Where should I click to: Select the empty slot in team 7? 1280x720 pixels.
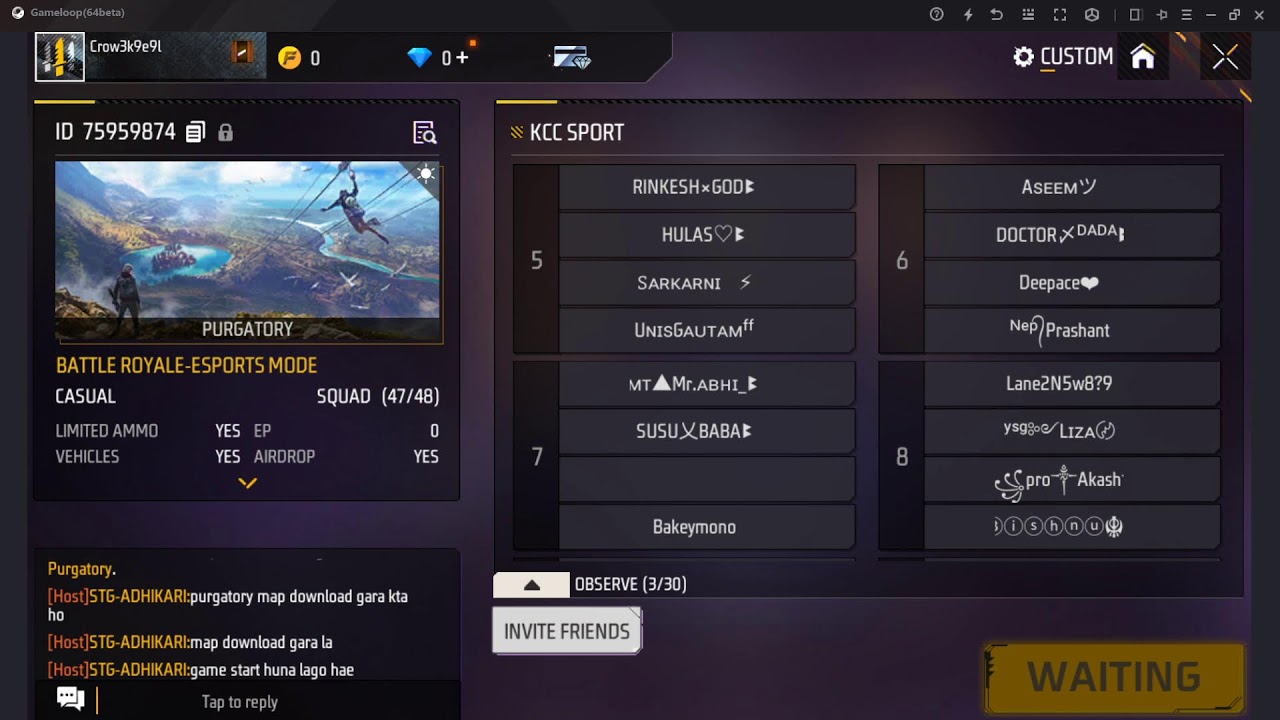pyautogui.click(x=706, y=479)
